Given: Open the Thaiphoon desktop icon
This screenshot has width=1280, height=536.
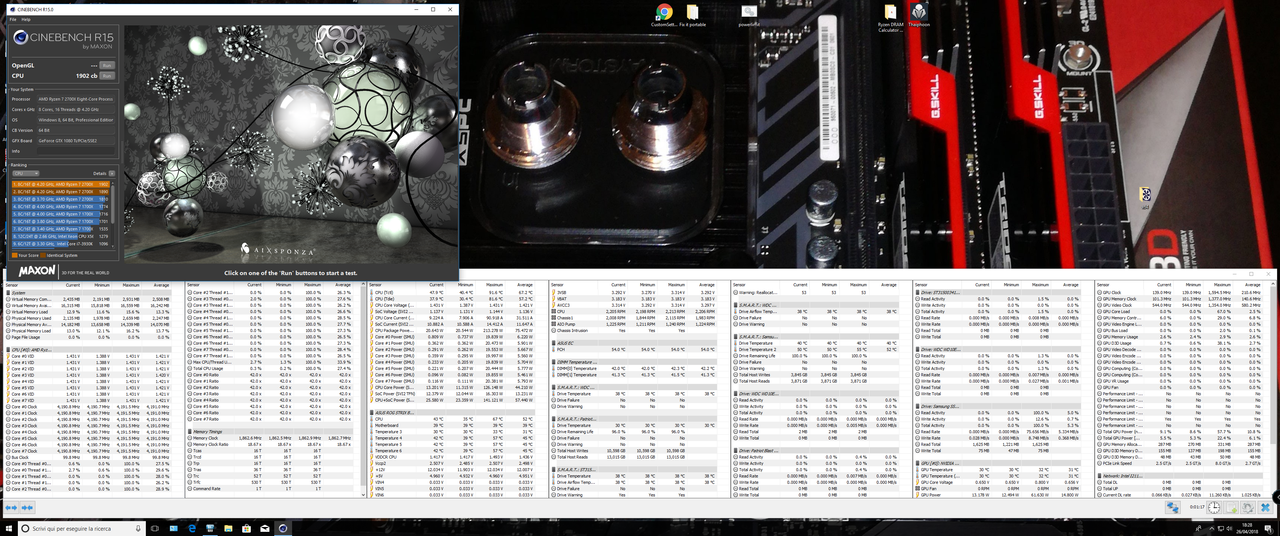Looking at the screenshot, I should point(920,15).
